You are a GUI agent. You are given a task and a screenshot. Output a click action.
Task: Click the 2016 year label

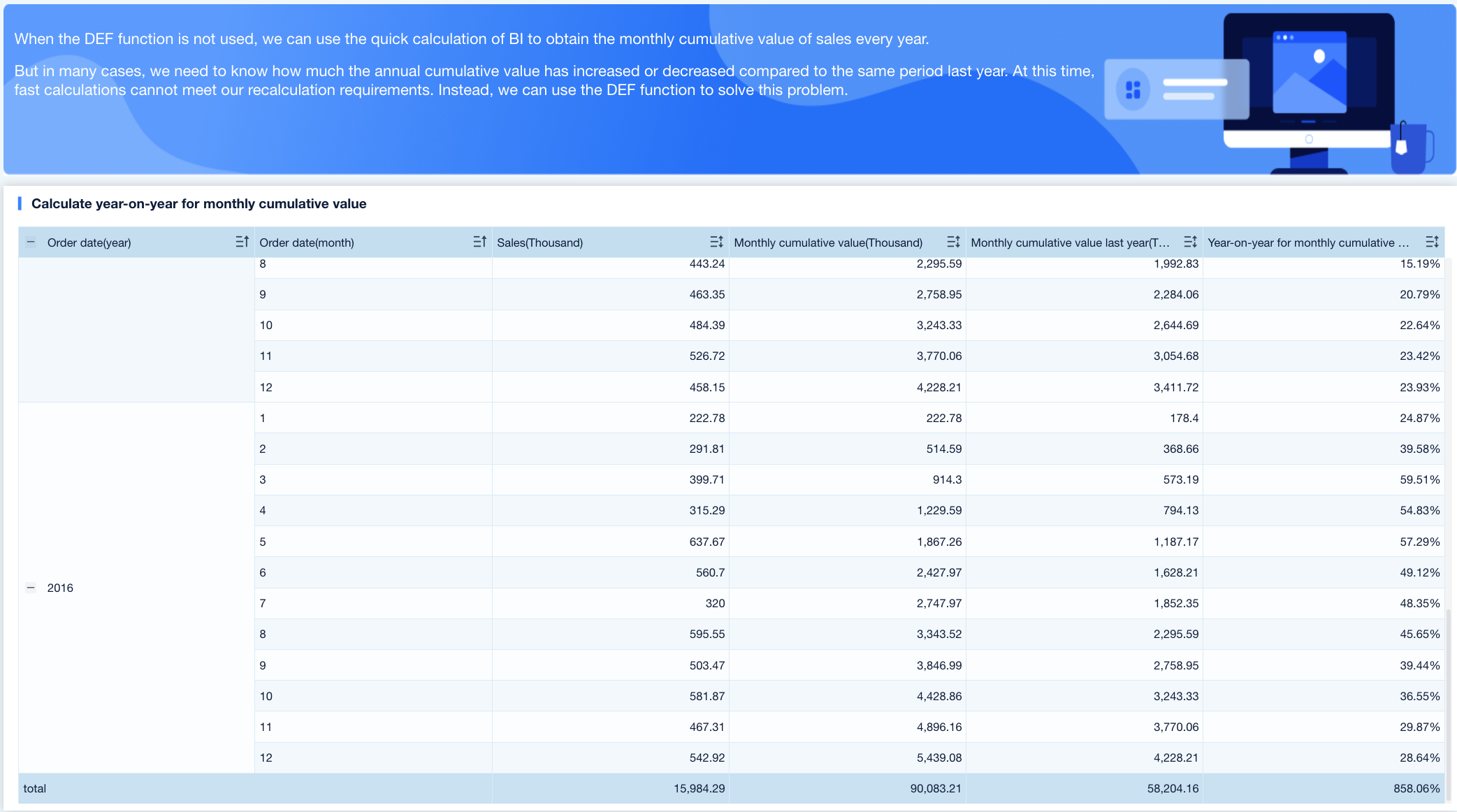click(60, 588)
